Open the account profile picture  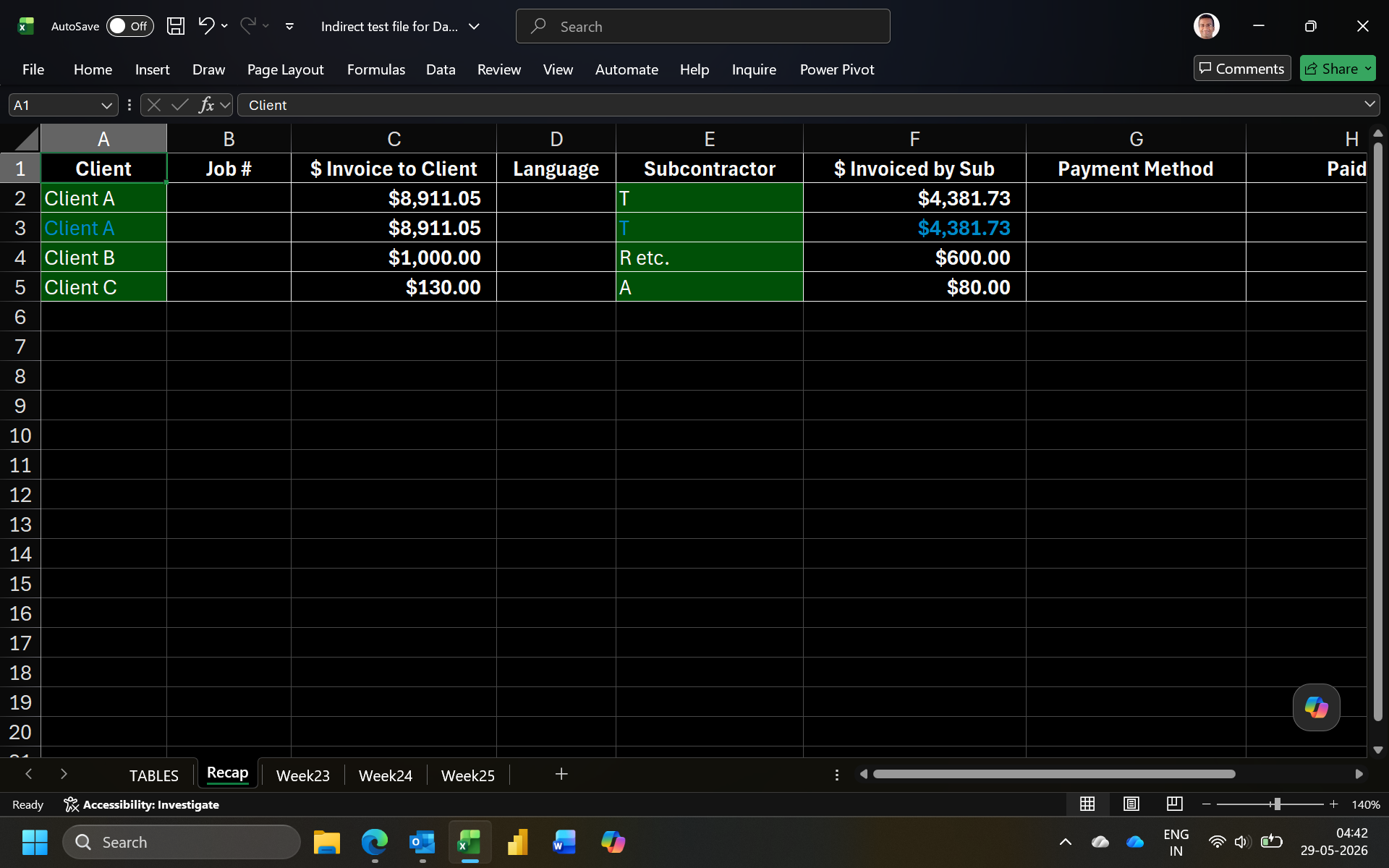pos(1206,26)
